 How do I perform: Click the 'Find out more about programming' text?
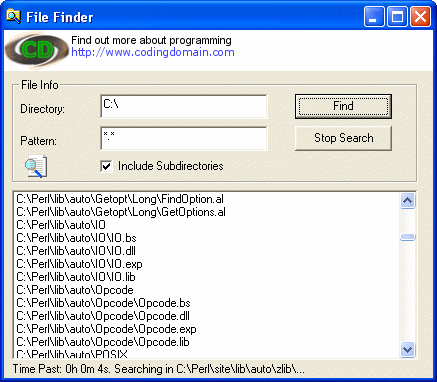[x=151, y=40]
